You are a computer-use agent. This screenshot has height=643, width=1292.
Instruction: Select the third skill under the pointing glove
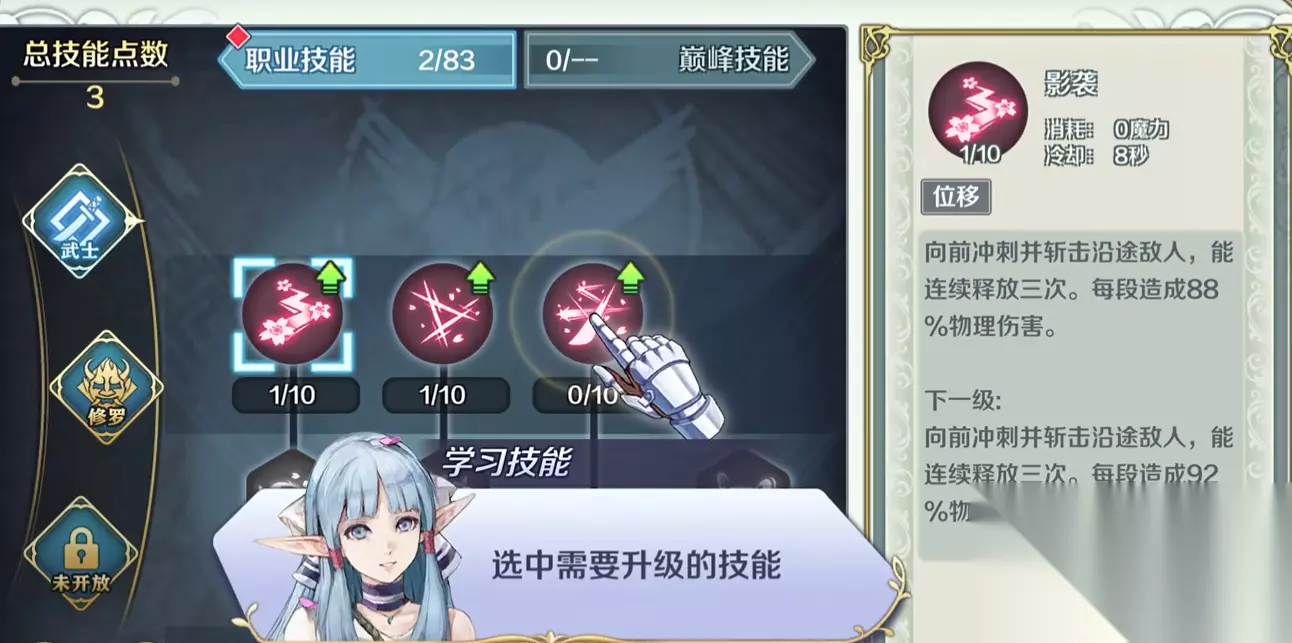click(x=592, y=313)
